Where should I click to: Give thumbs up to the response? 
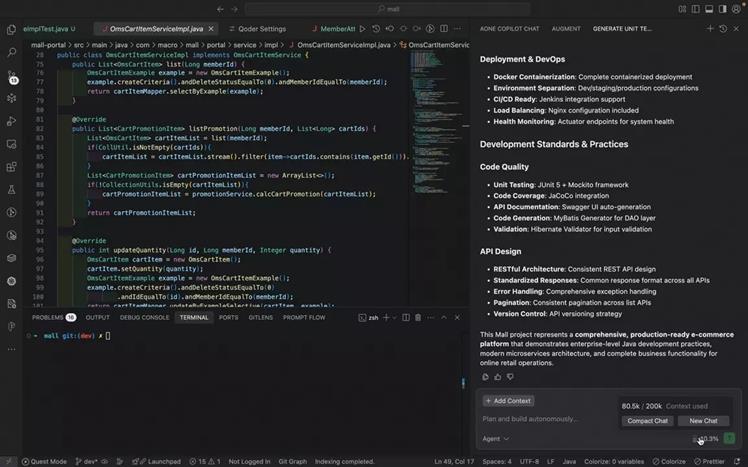click(x=498, y=377)
